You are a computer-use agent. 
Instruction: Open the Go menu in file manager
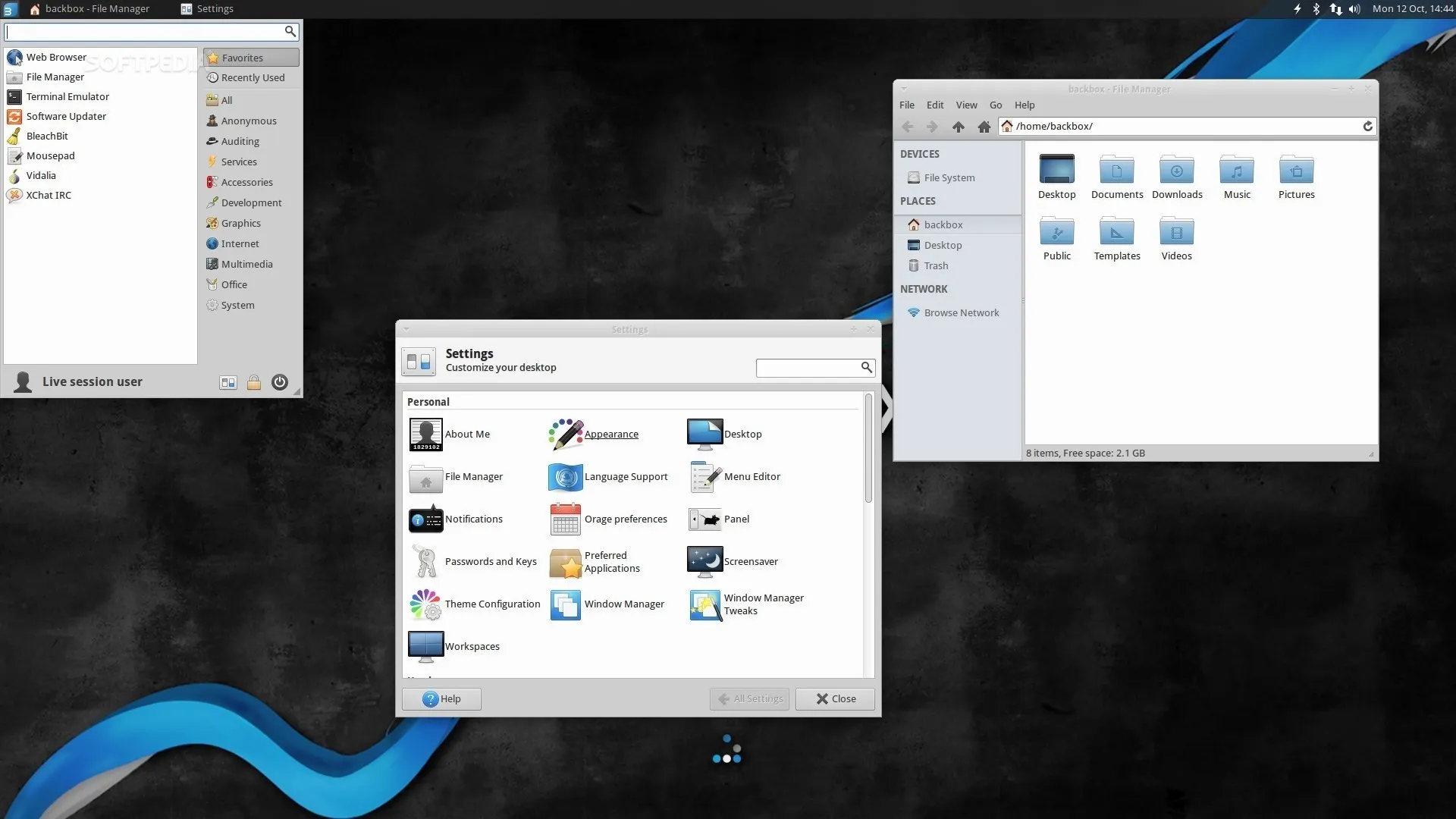995,105
